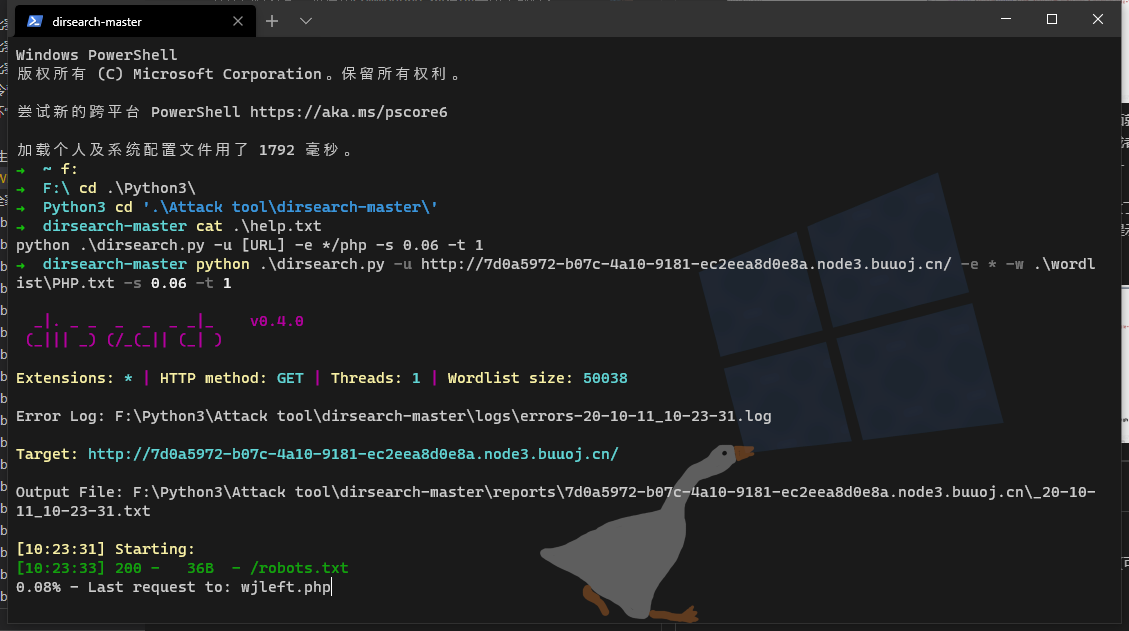Click the wordlist size value 50038
This screenshot has height=631, width=1129.
point(606,377)
